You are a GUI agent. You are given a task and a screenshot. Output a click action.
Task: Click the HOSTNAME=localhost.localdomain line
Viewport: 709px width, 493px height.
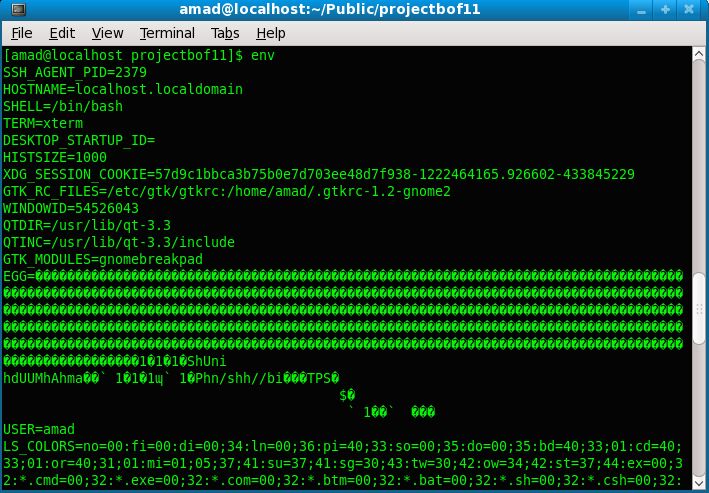pyautogui.click(x=123, y=89)
